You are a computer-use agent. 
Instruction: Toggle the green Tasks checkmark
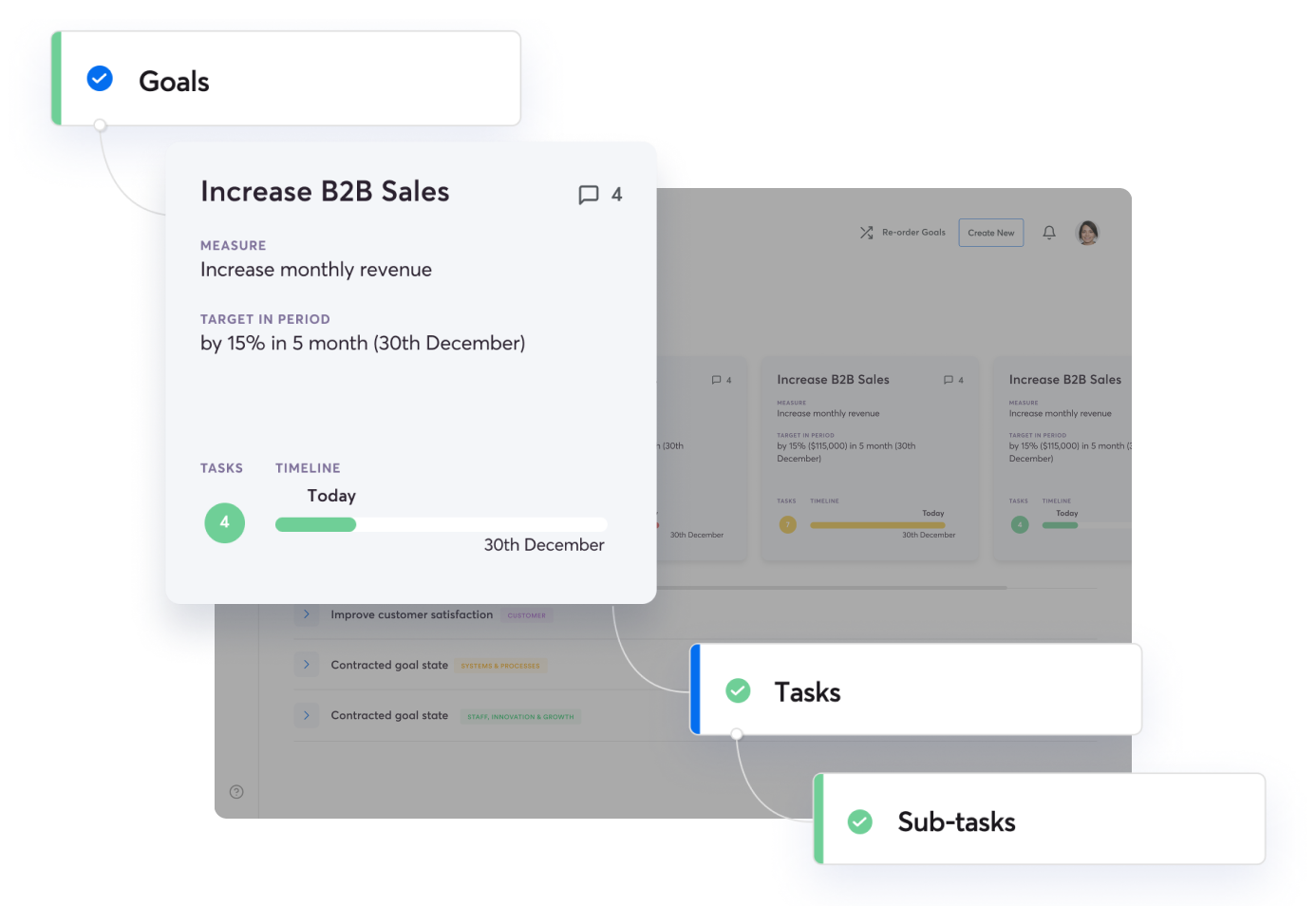click(738, 690)
